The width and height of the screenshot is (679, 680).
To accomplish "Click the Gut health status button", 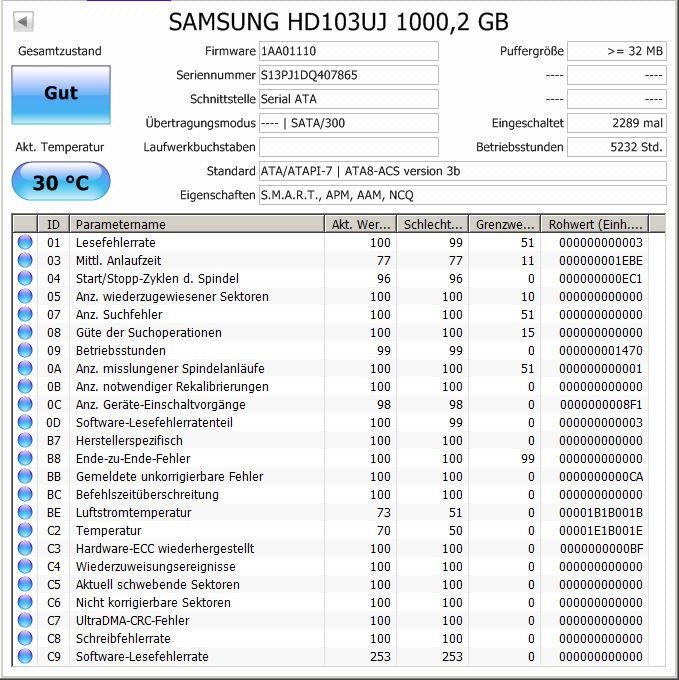I will point(61,95).
